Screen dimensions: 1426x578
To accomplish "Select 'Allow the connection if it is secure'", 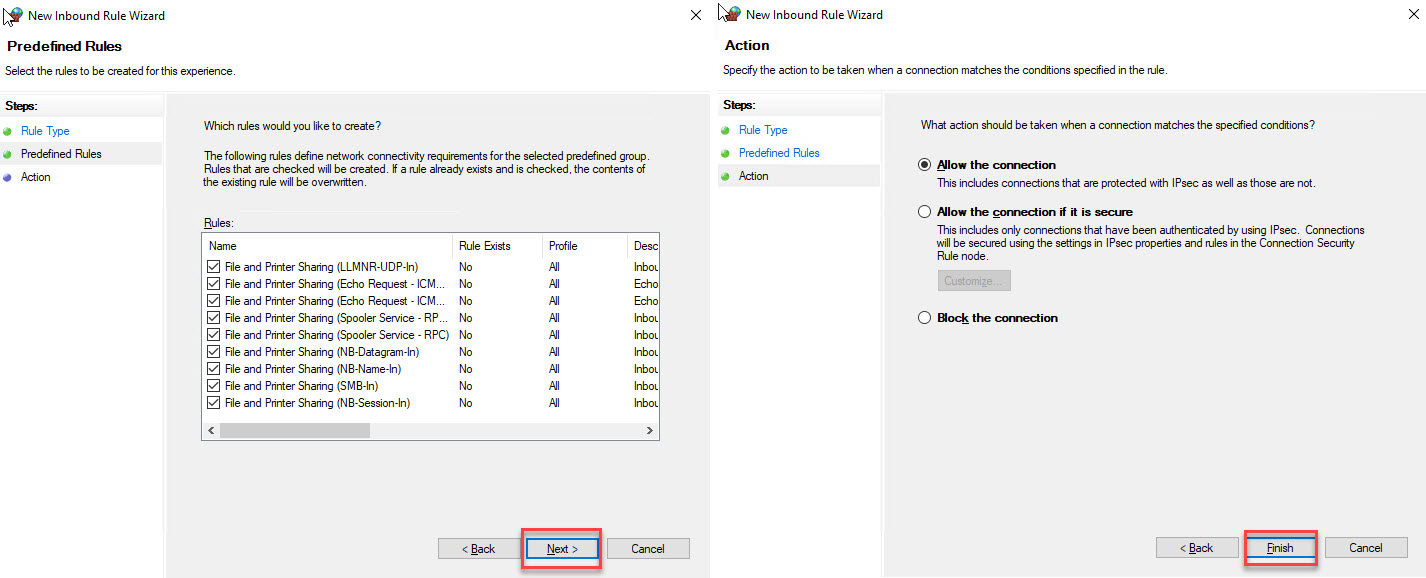I will pyautogui.click(x=925, y=212).
